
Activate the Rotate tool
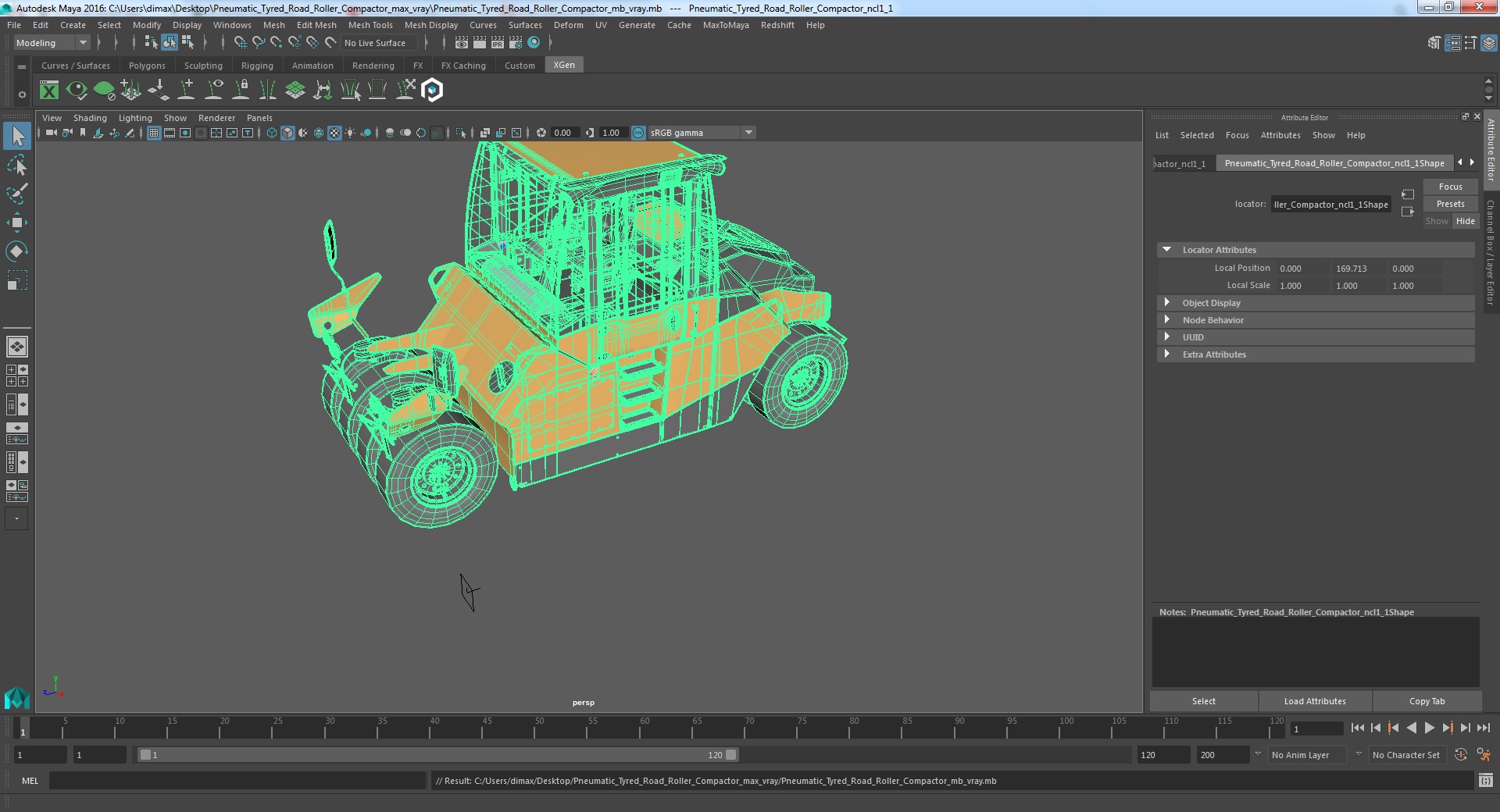[17, 251]
